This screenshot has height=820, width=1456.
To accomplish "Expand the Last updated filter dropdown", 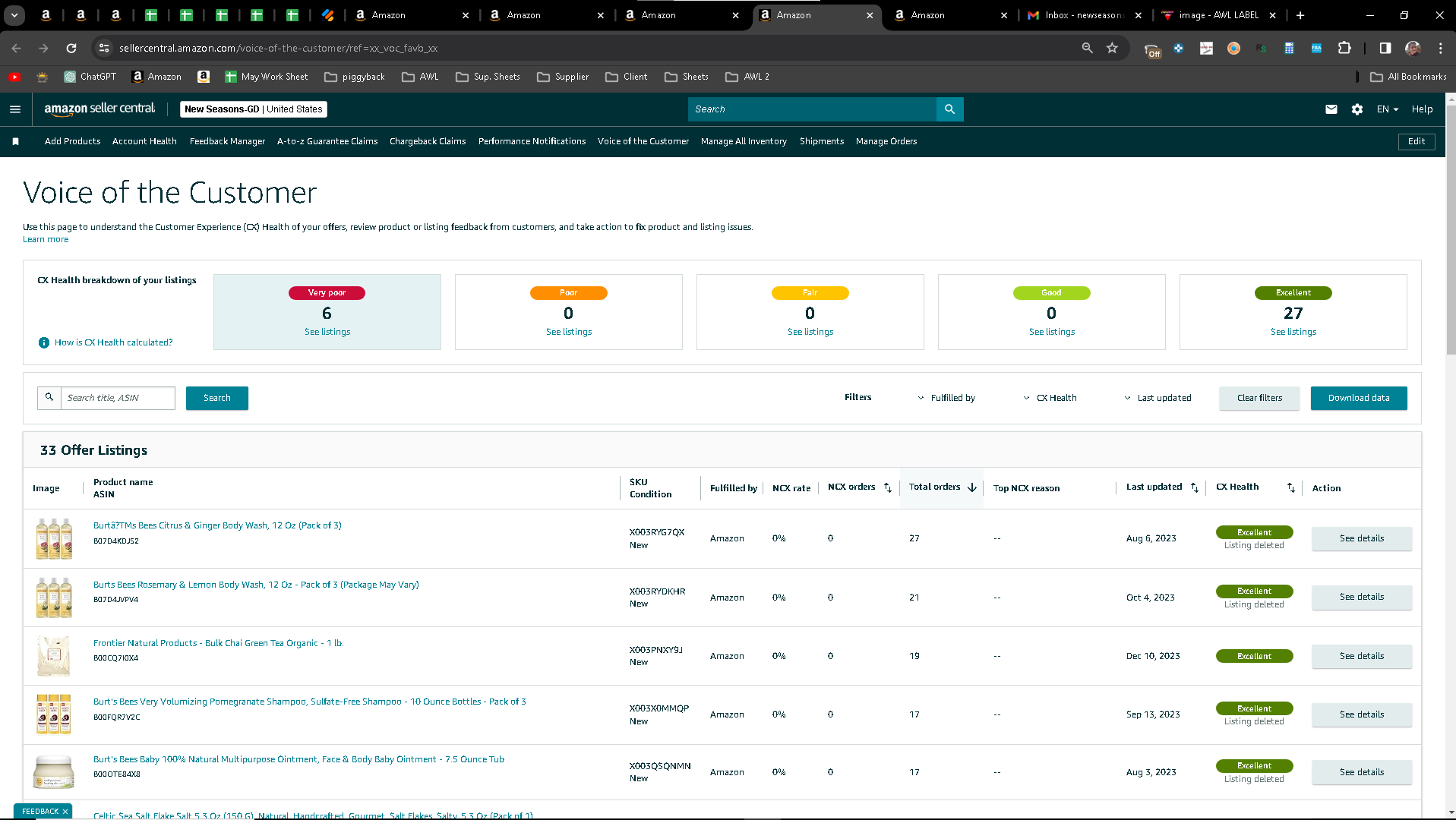I will click(1158, 398).
